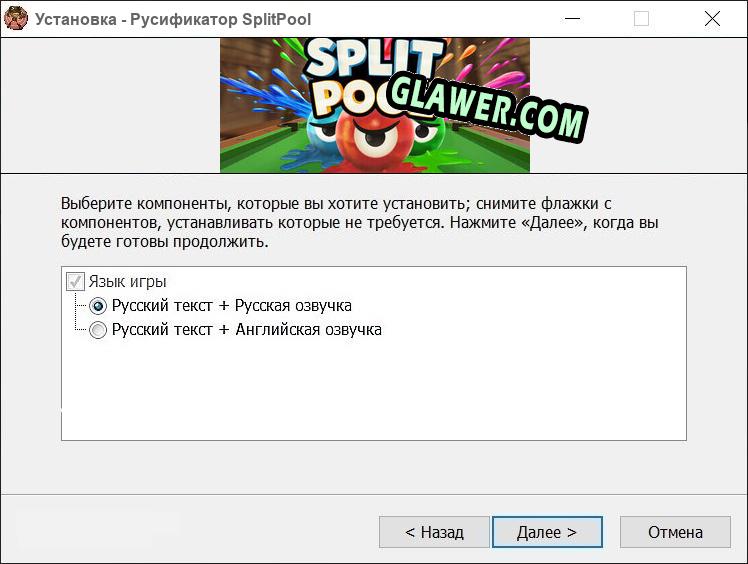This screenshot has height=564, width=748.
Task: Click the SplitPool banner image
Action: coord(375,105)
